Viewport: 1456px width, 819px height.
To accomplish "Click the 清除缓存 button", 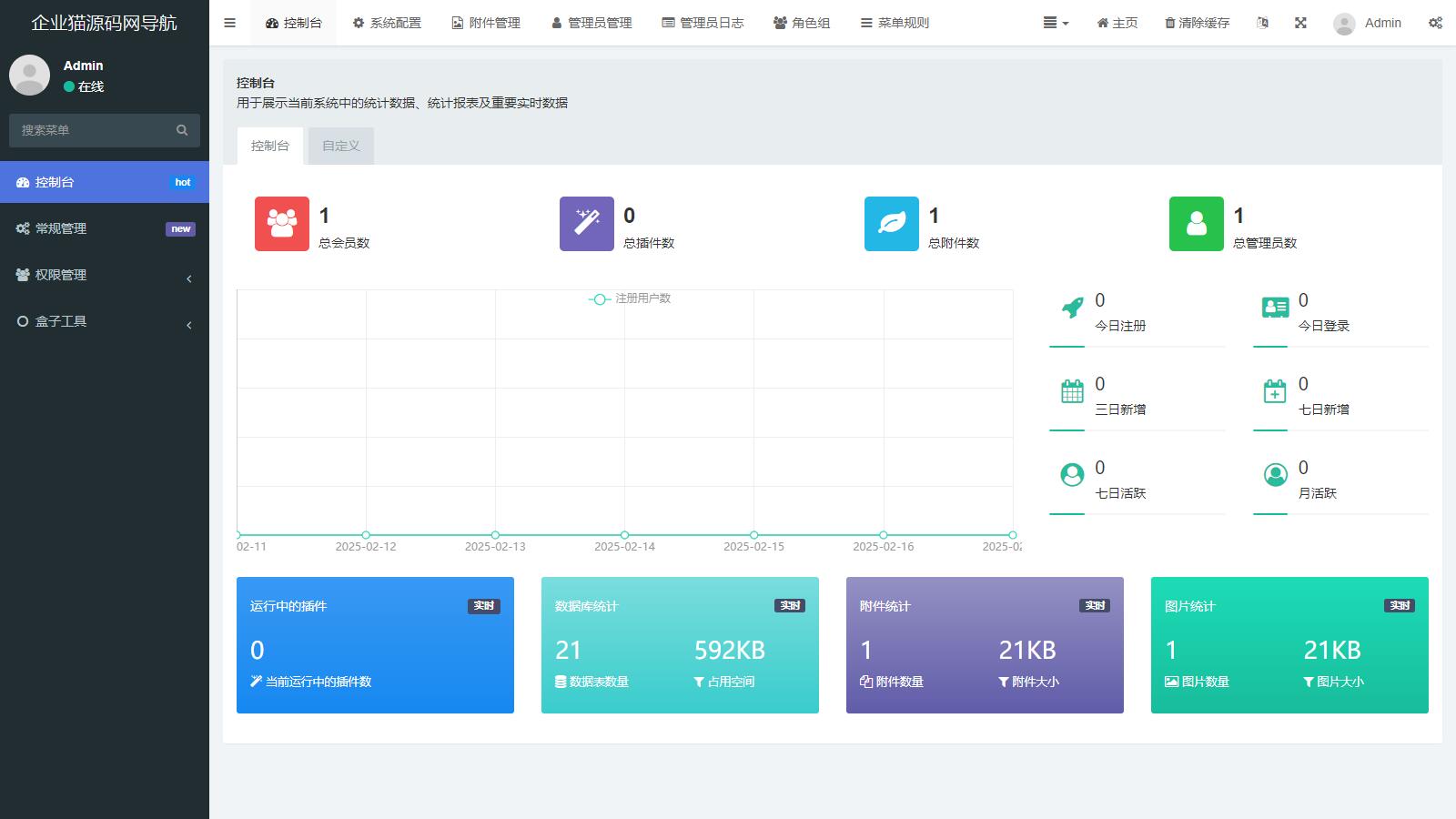I will [1197, 23].
